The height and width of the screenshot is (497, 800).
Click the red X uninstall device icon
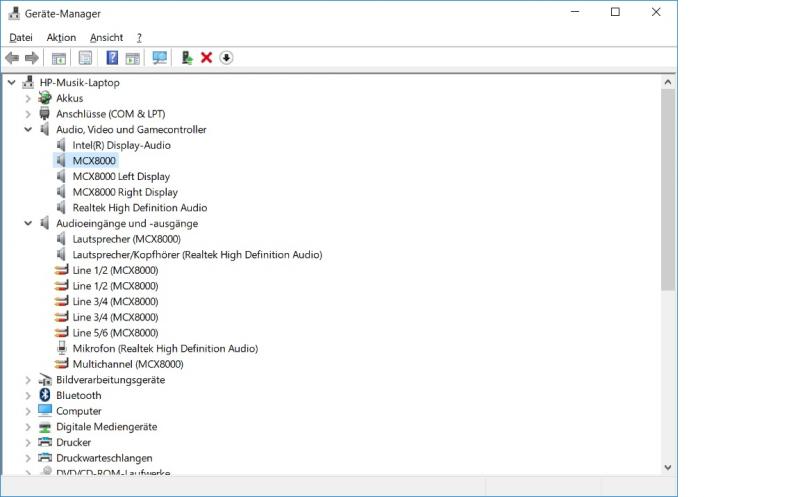tap(206, 58)
